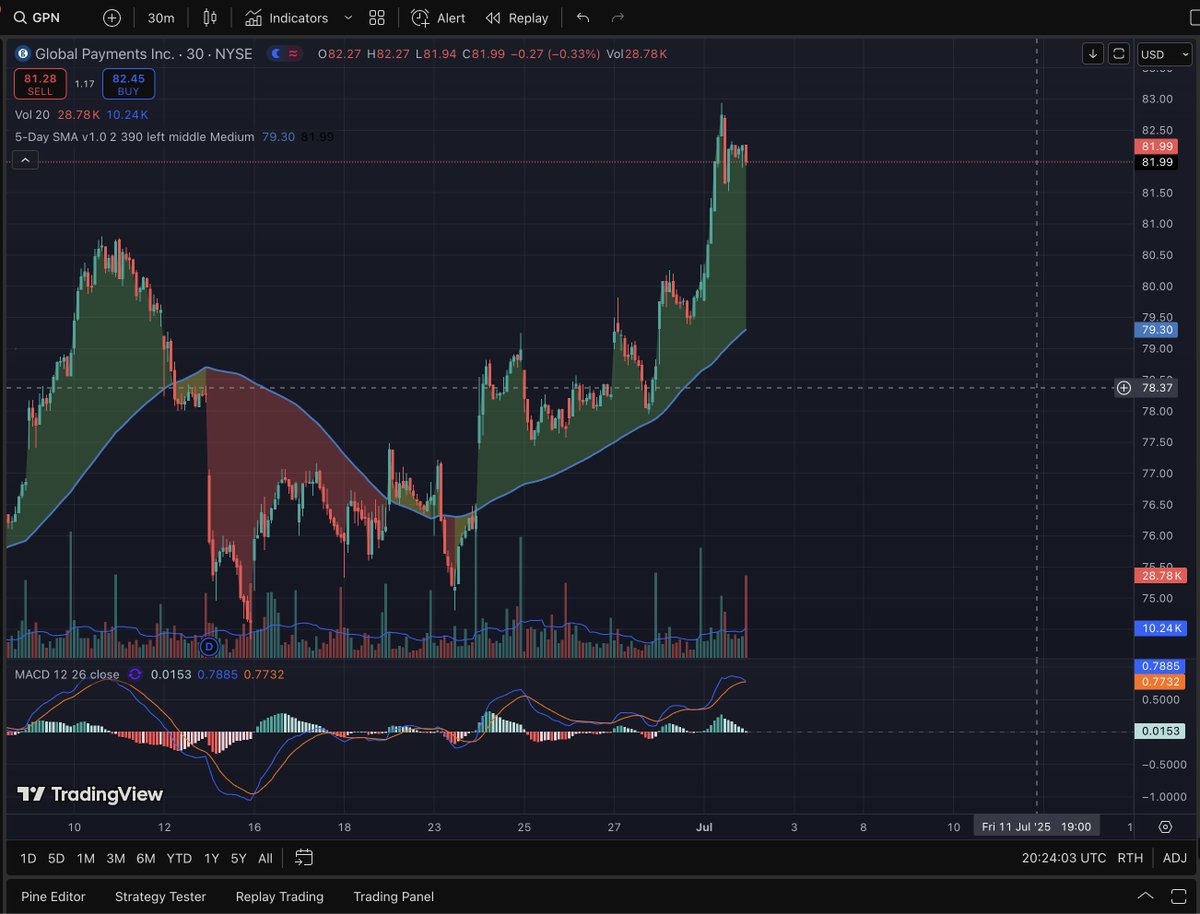Click the 0.7732 signal axis label
This screenshot has width=1200, height=914.
point(1159,682)
